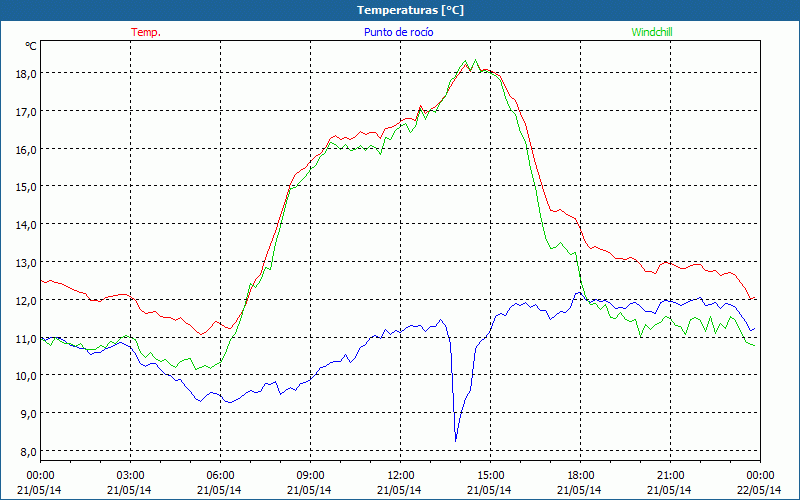Click the 8,0 y-axis value
Image resolution: width=800 pixels, height=500 pixels.
click(x=29, y=451)
